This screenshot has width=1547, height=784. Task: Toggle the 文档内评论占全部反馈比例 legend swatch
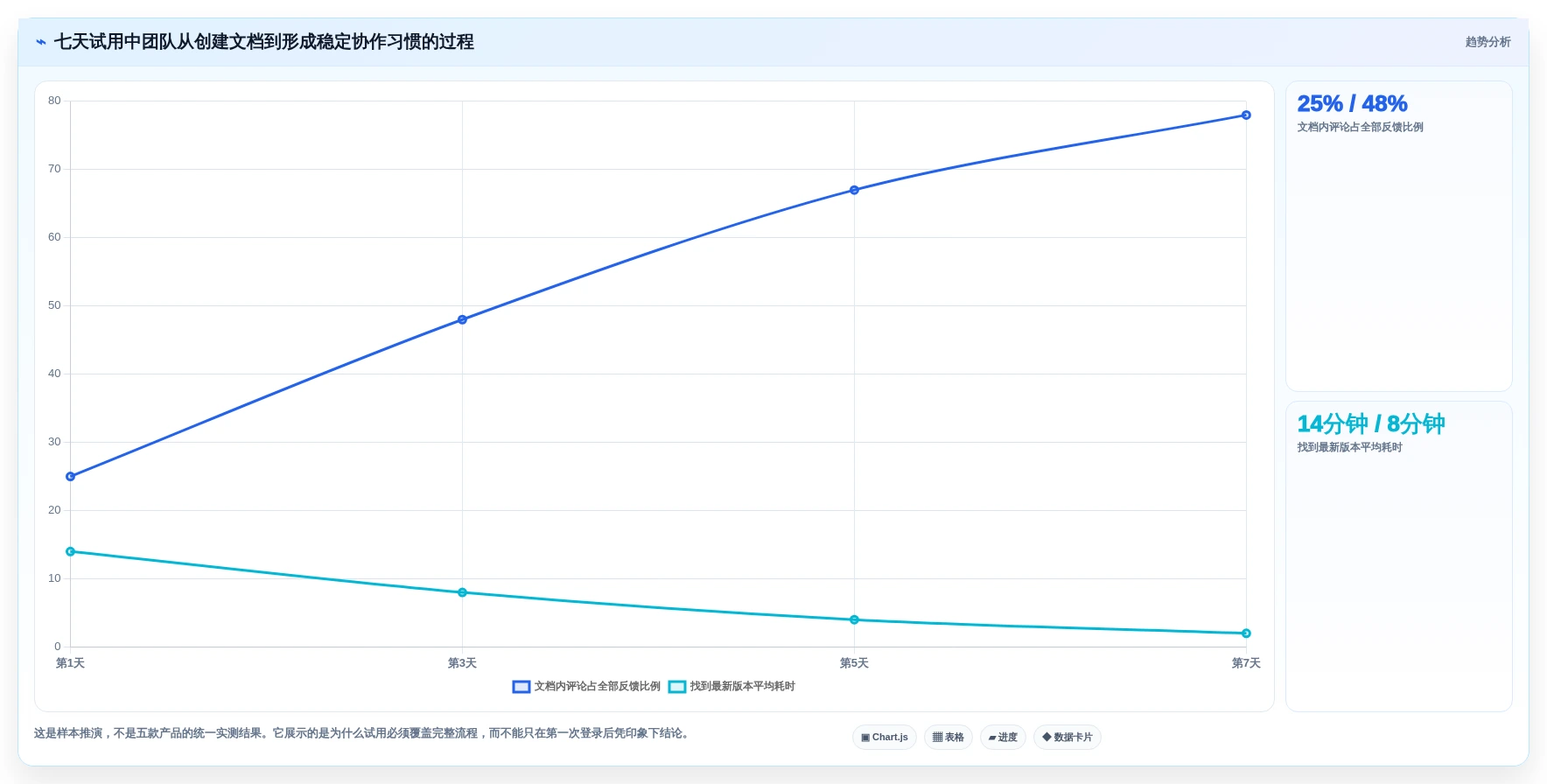click(x=521, y=687)
